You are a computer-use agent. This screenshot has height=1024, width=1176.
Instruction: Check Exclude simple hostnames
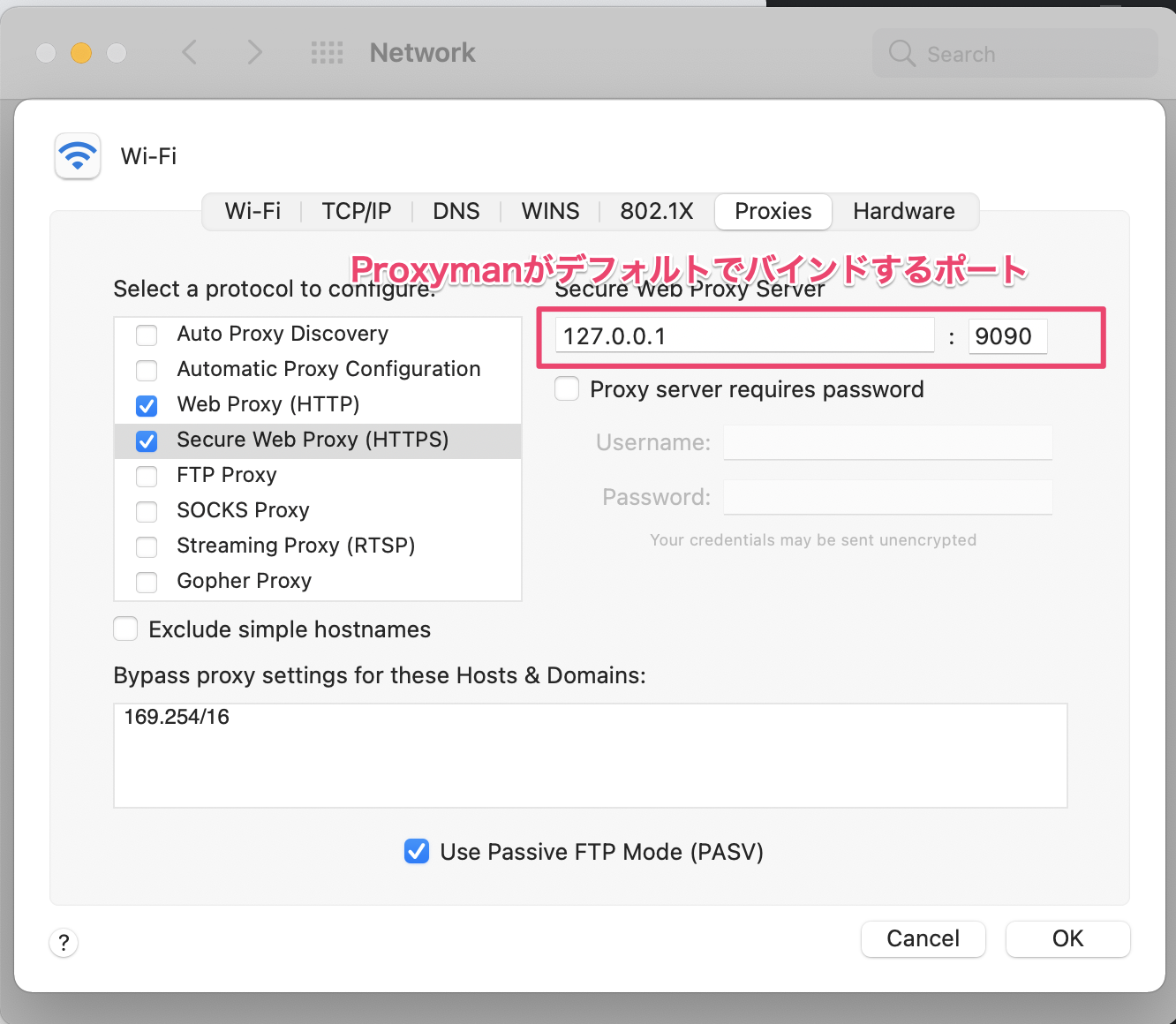(125, 629)
